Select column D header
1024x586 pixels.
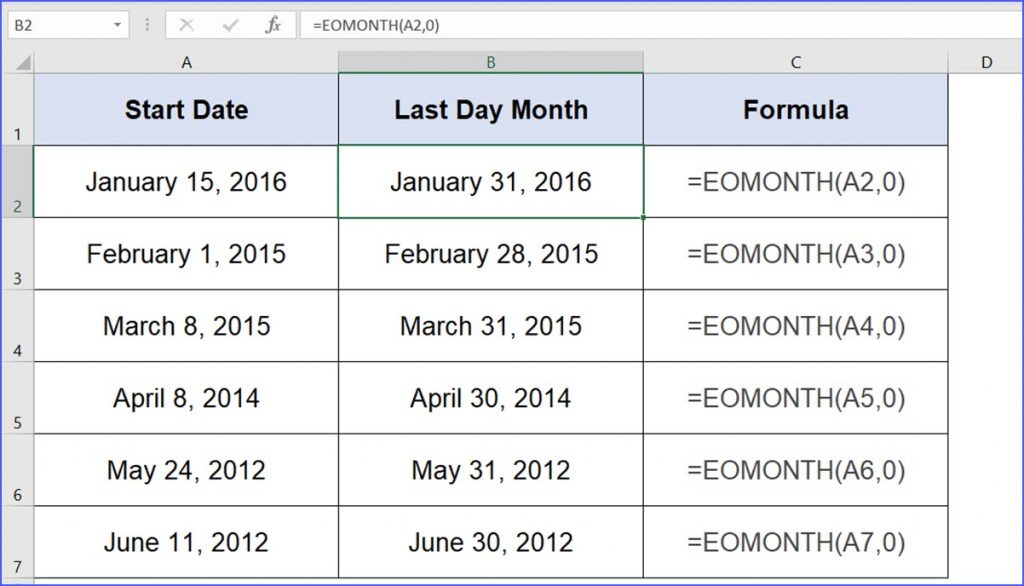coord(986,63)
